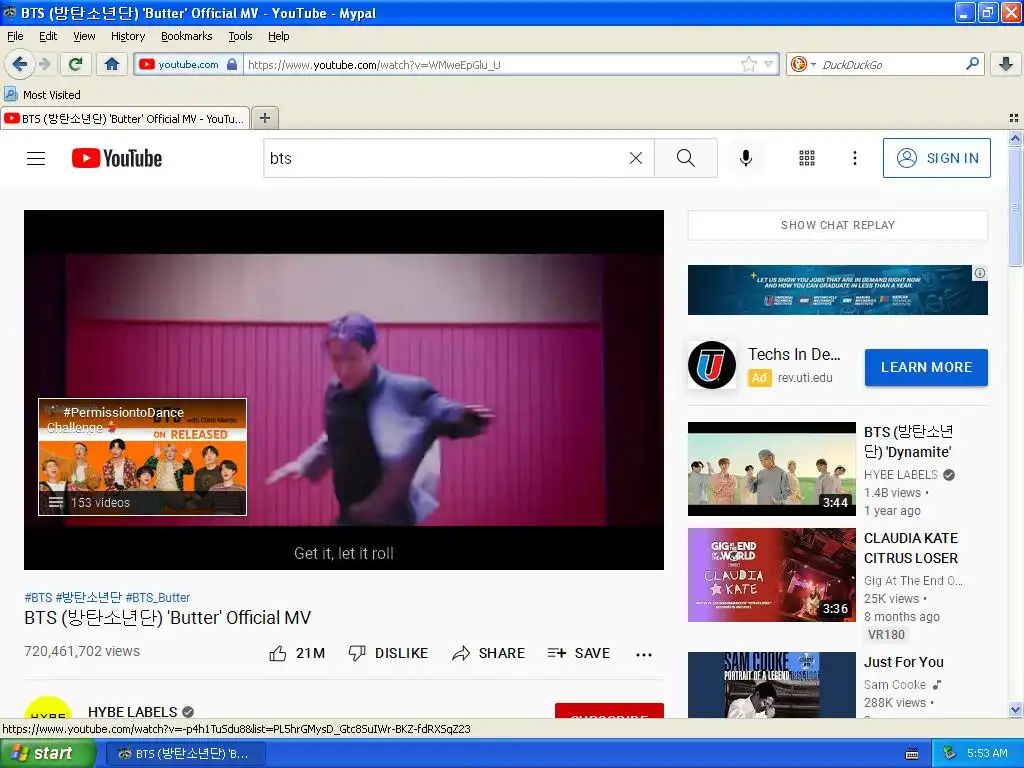Click the #BTS_Butter hashtag link
The width and height of the screenshot is (1024, 768).
click(157, 598)
